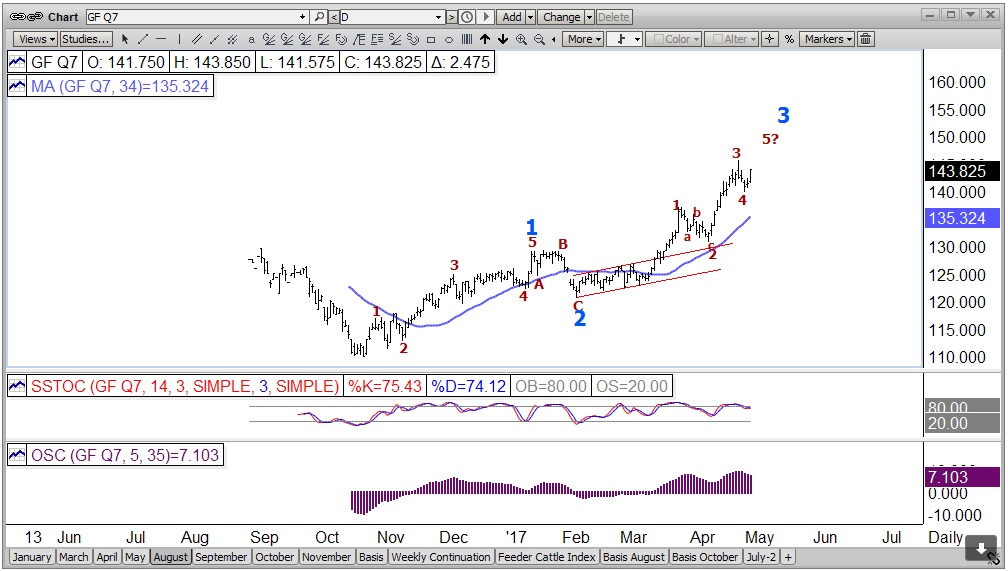Pick the trend line drawing tool

pyautogui.click(x=143, y=39)
